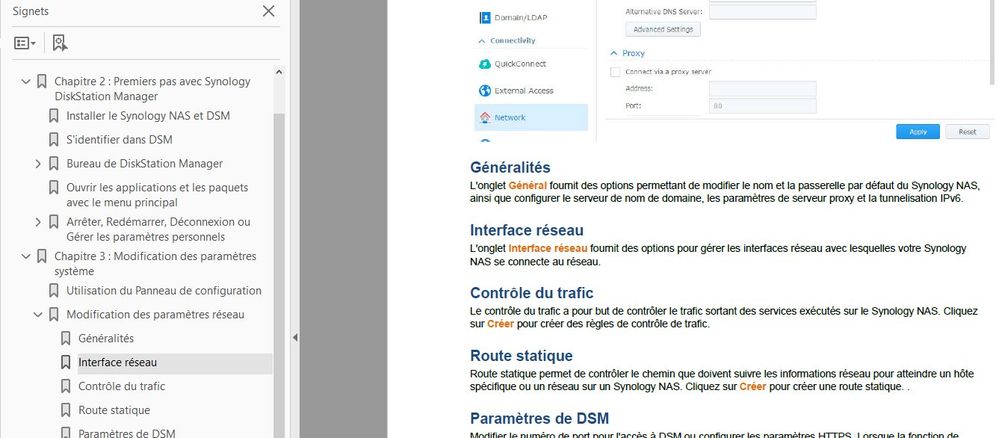Click the Interface réseau heading in document

point(527,230)
